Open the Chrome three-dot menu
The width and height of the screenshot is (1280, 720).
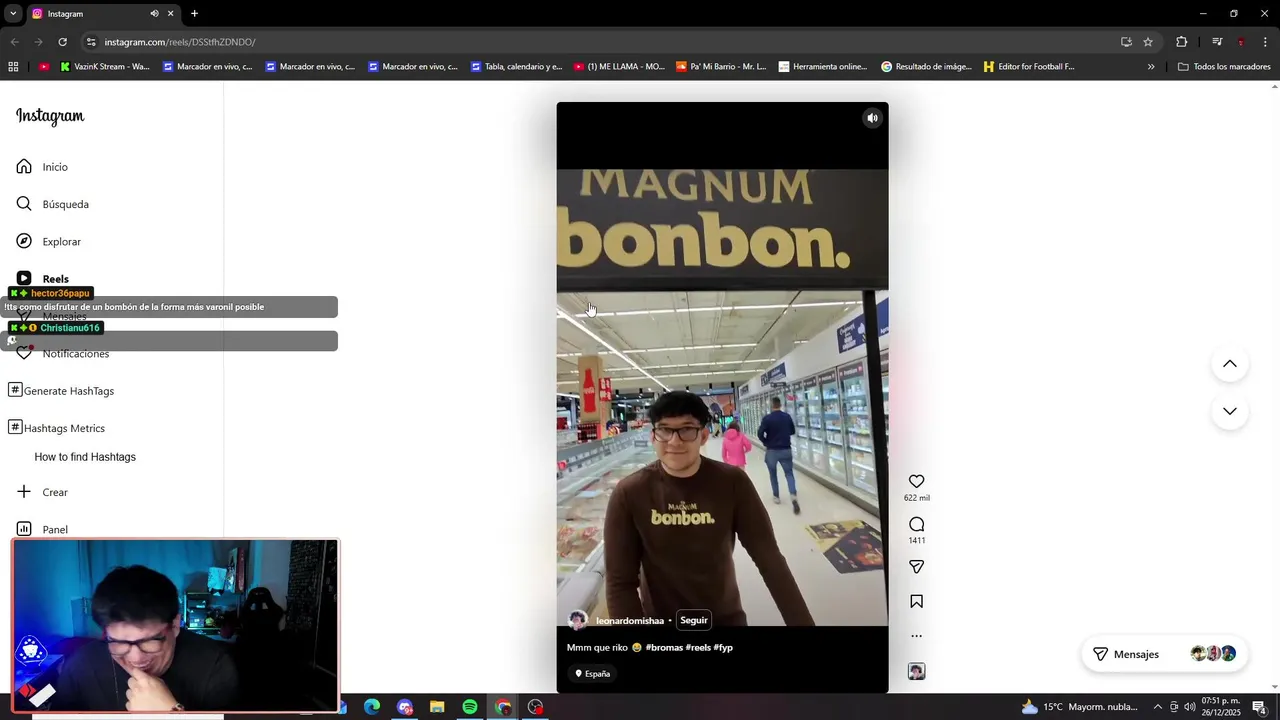[x=1266, y=42]
